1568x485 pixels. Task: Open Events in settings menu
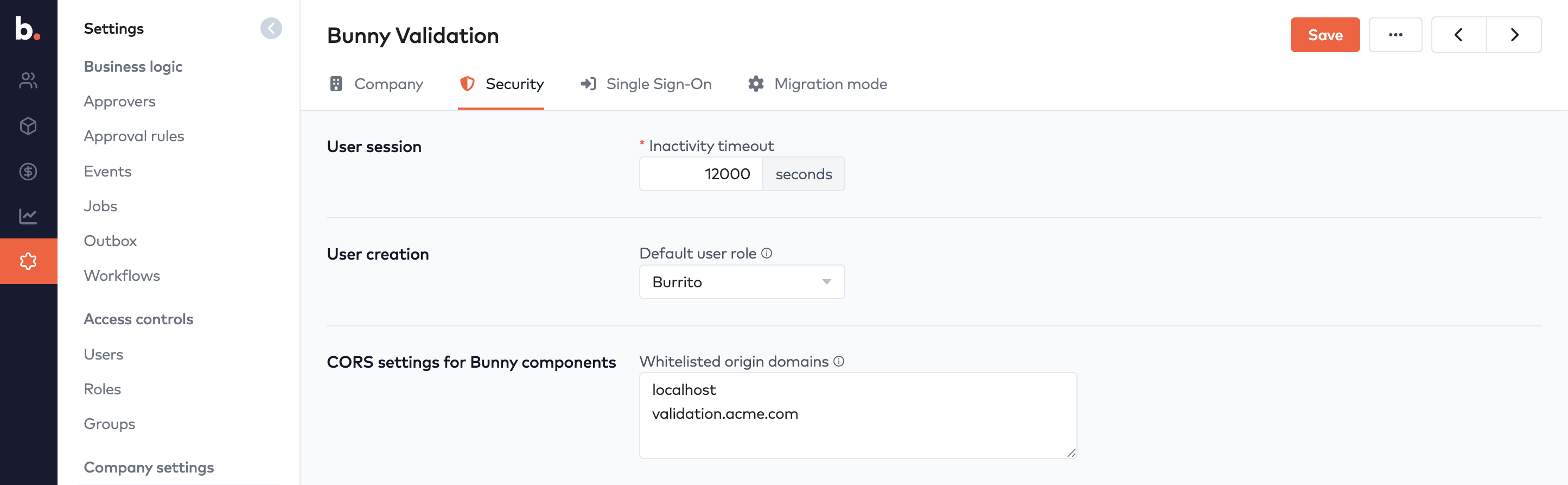[108, 171]
